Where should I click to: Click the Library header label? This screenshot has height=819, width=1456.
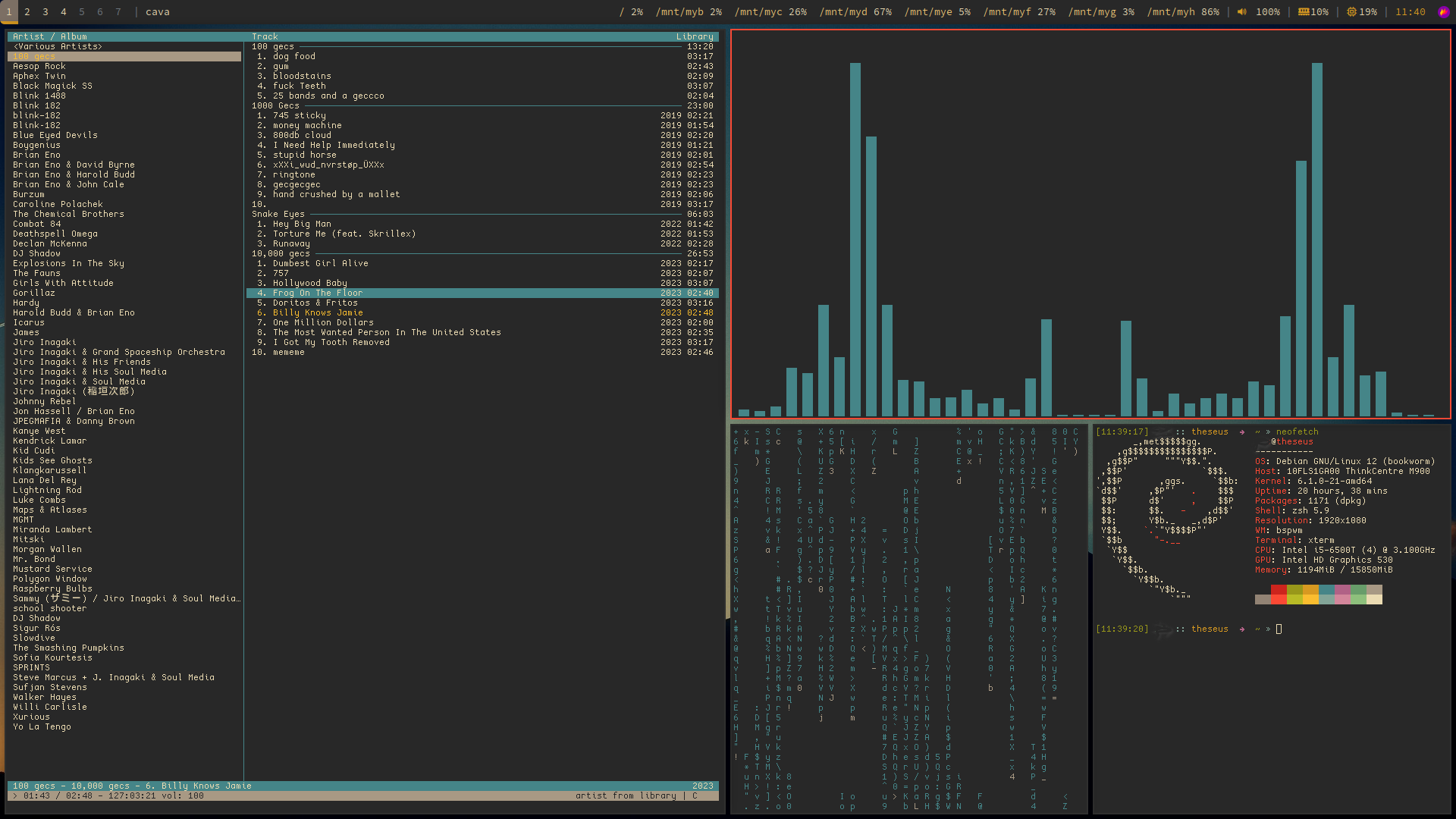tap(694, 36)
